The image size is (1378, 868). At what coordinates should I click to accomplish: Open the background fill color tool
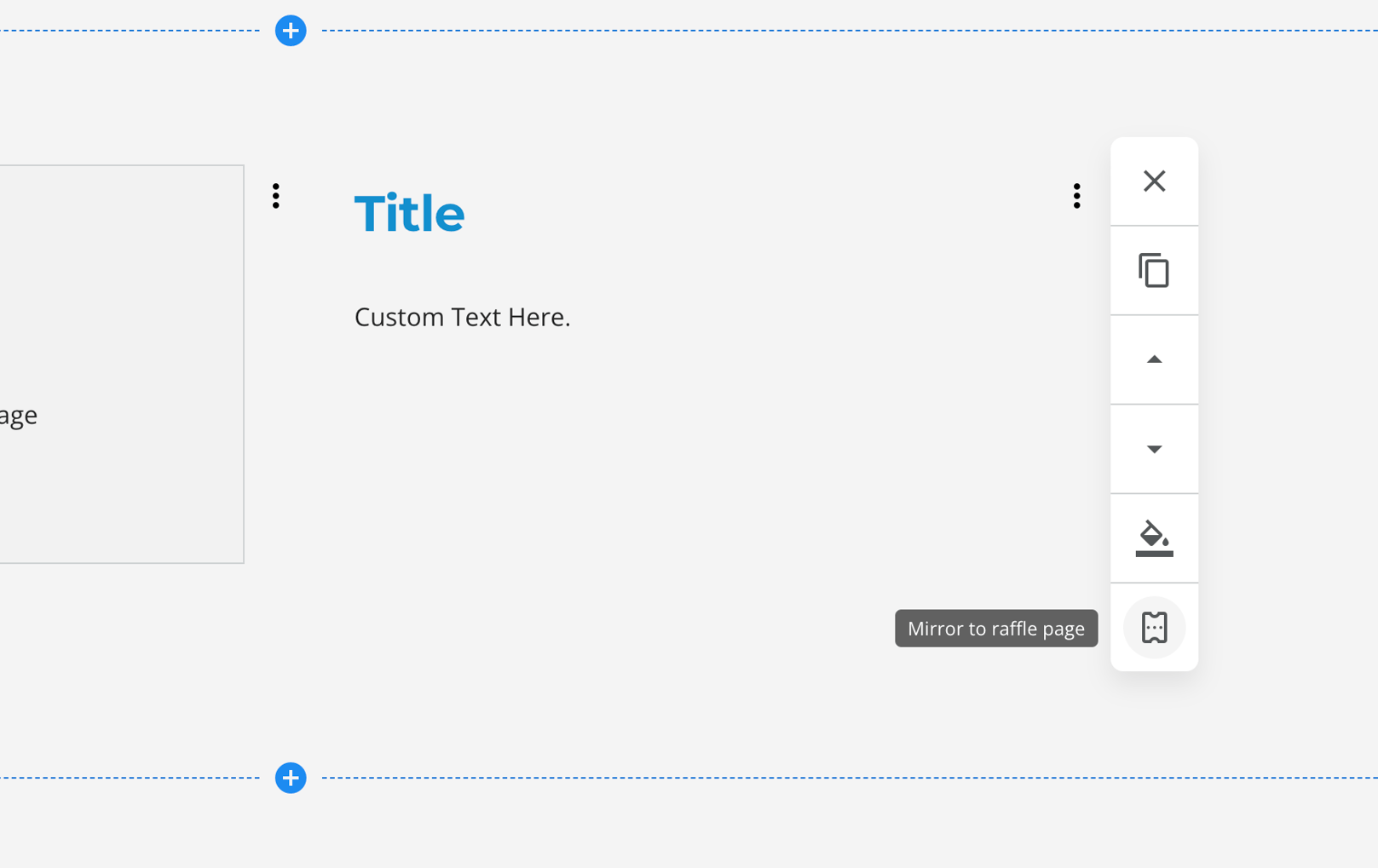[x=1154, y=538]
